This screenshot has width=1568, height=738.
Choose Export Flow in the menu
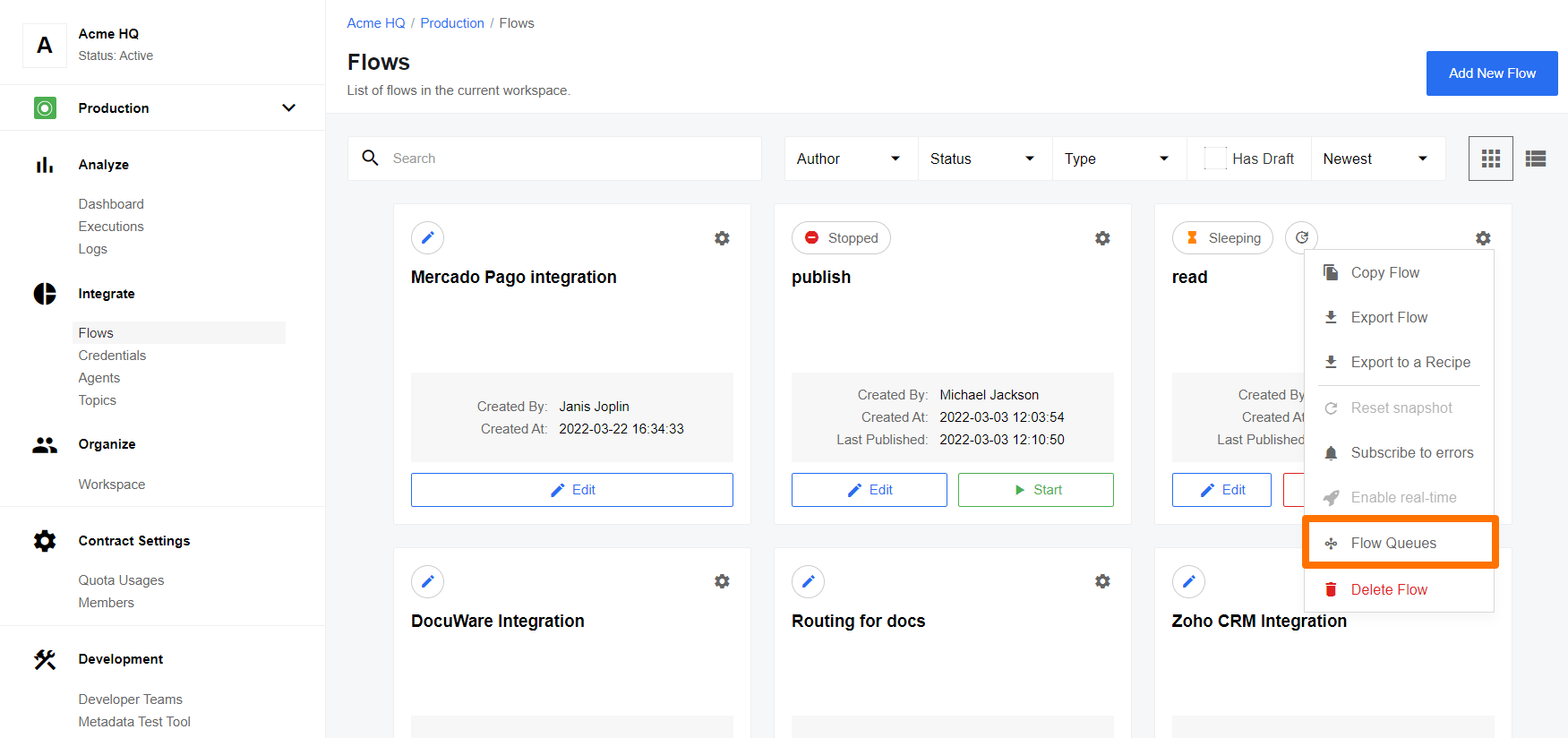(x=1399, y=317)
